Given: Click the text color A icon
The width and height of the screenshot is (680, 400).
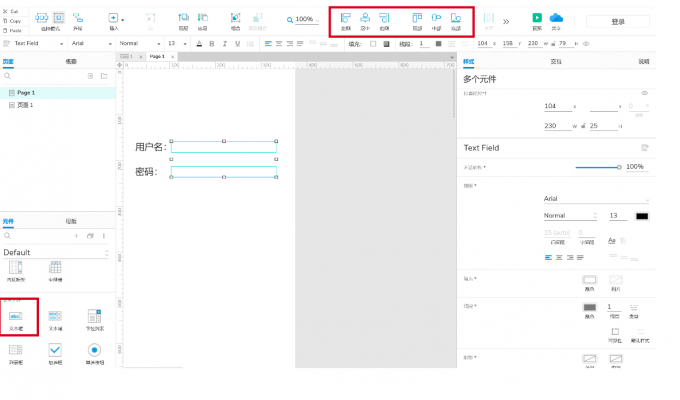Looking at the screenshot, I should click(x=199, y=43).
